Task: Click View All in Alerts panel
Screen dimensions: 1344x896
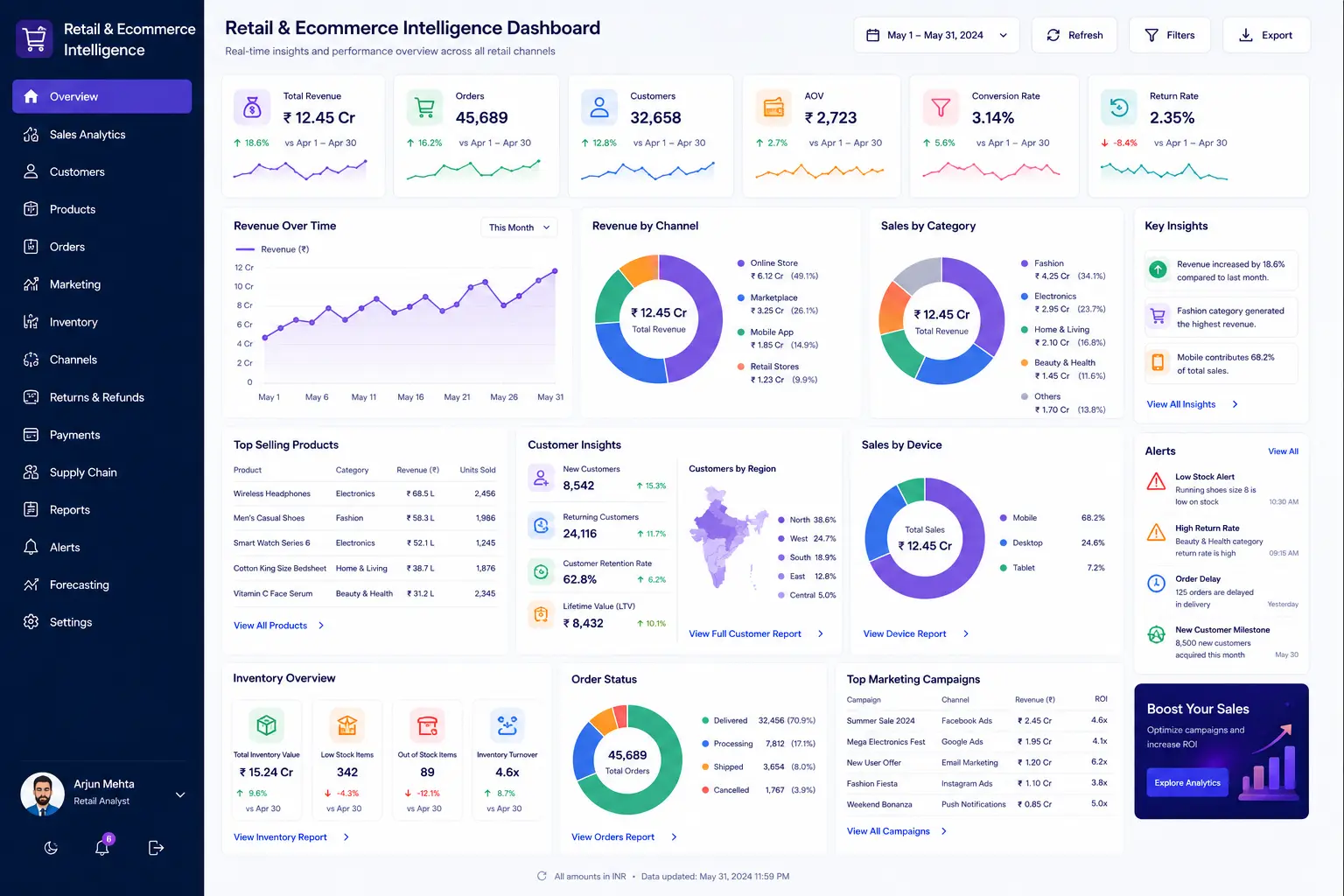Action: [1283, 451]
